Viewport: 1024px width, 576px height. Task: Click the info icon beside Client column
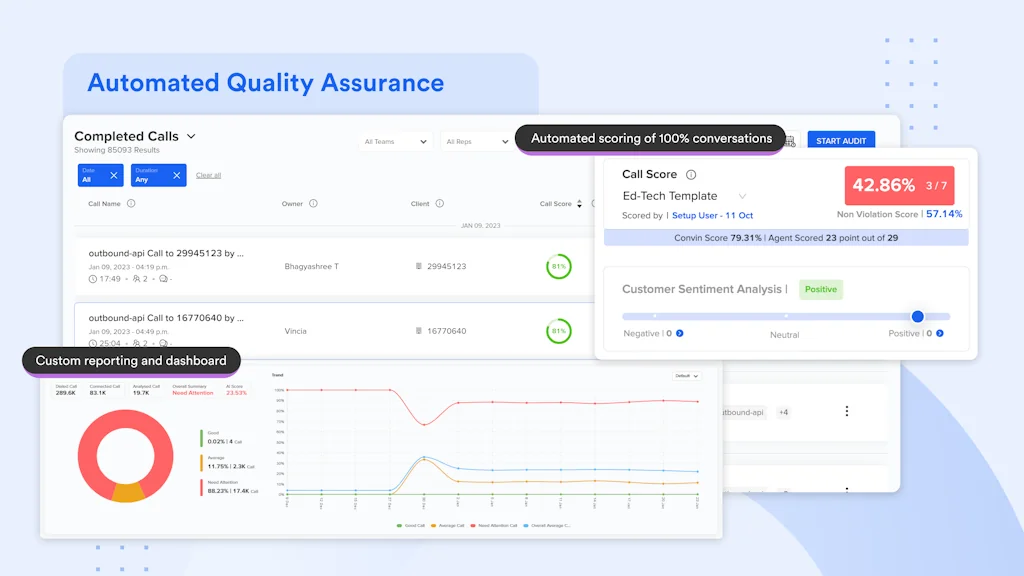click(x=440, y=204)
